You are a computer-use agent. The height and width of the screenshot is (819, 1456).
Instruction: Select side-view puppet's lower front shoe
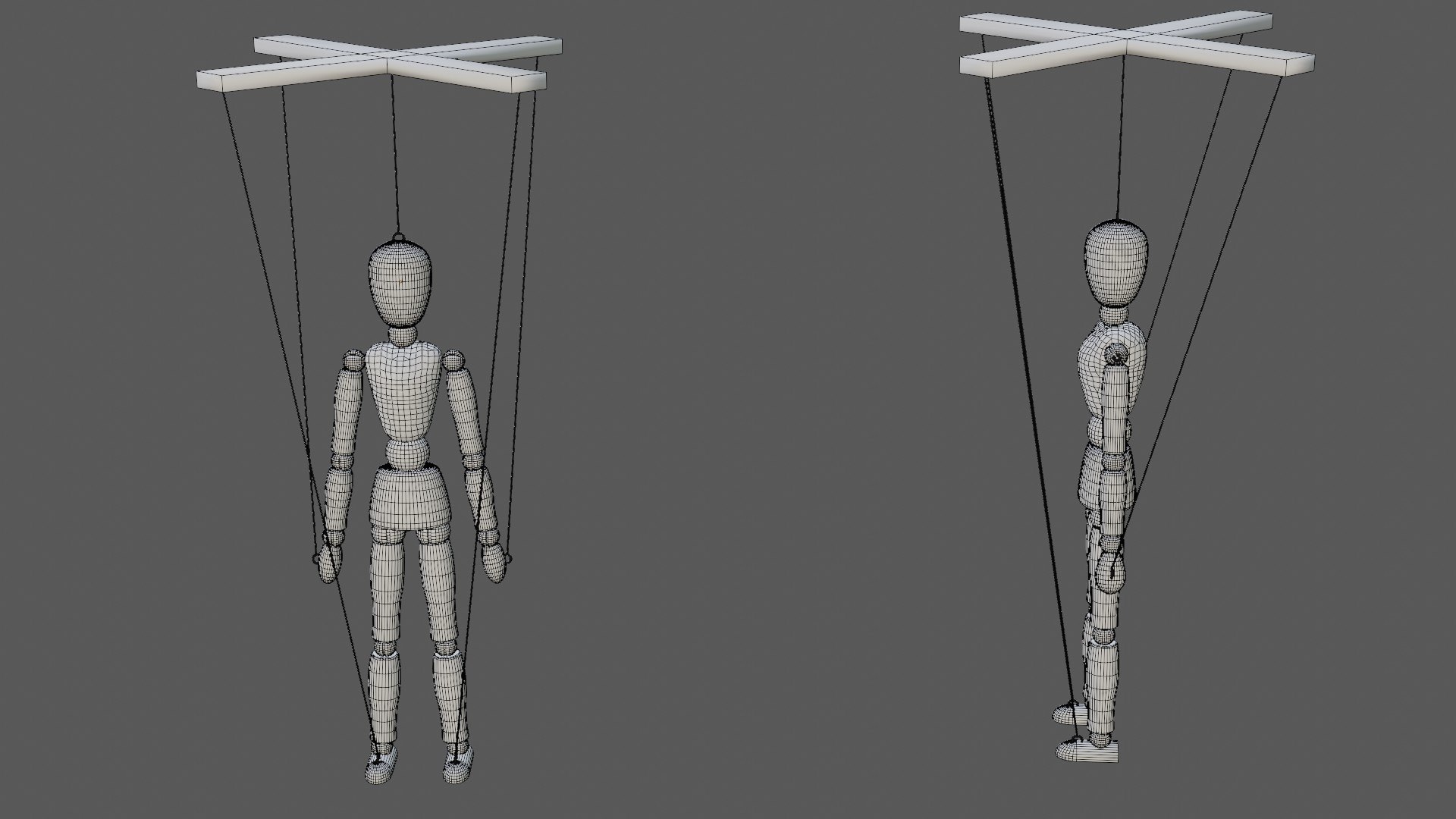tap(1088, 751)
